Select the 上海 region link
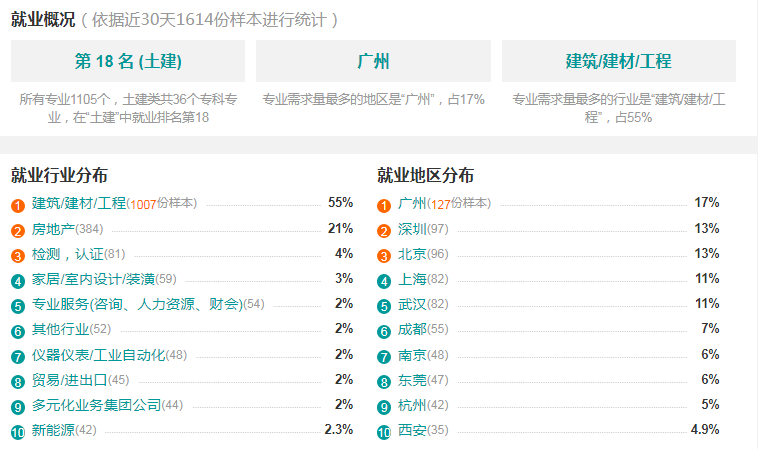This screenshot has width=758, height=449. (x=412, y=279)
